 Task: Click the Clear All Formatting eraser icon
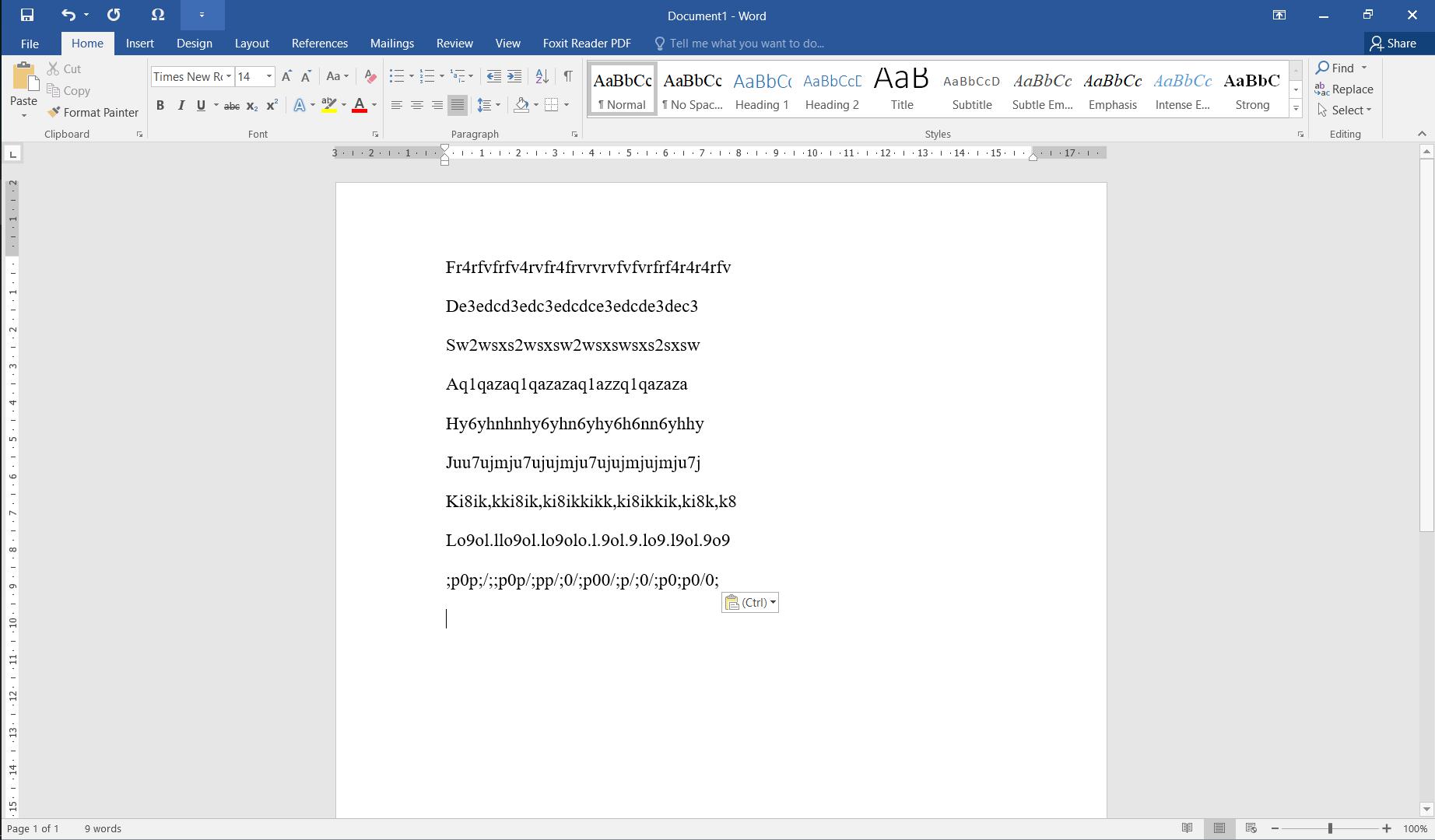[370, 76]
